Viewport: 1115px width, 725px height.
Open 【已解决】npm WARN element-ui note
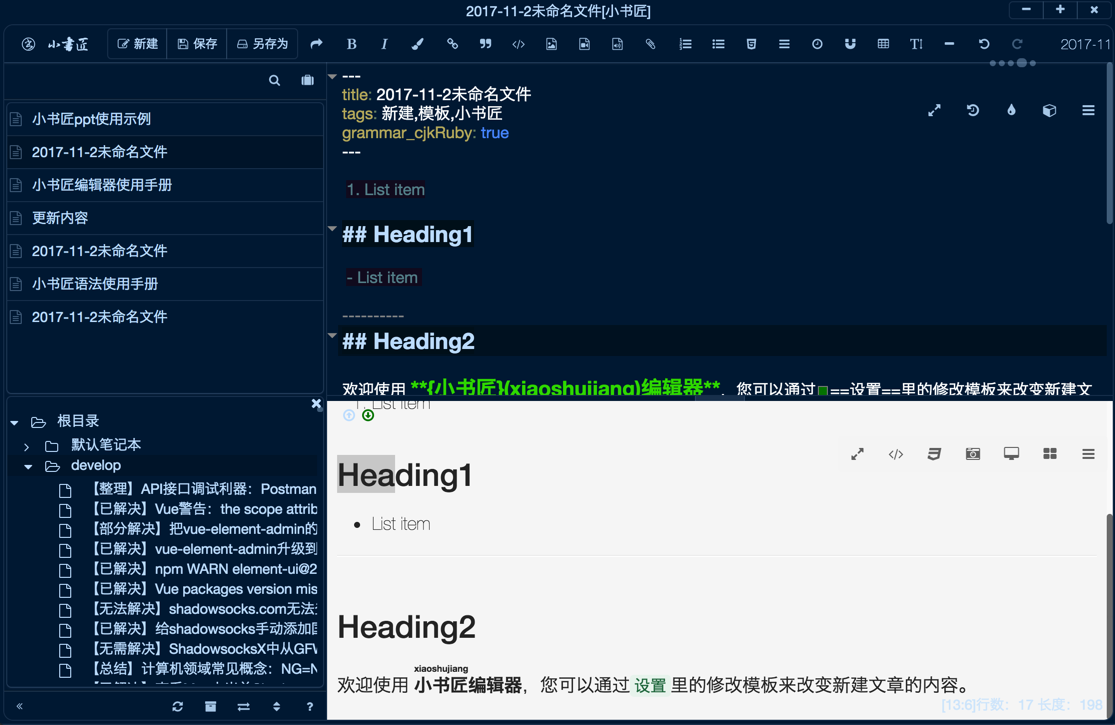pyautogui.click(x=203, y=569)
